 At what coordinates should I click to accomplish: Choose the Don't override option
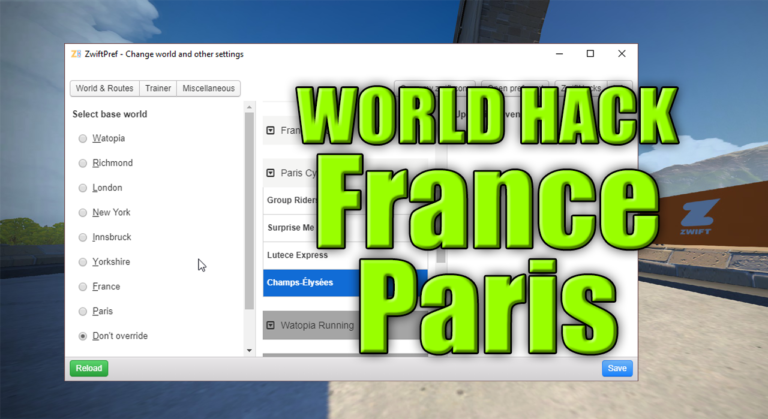click(x=83, y=336)
